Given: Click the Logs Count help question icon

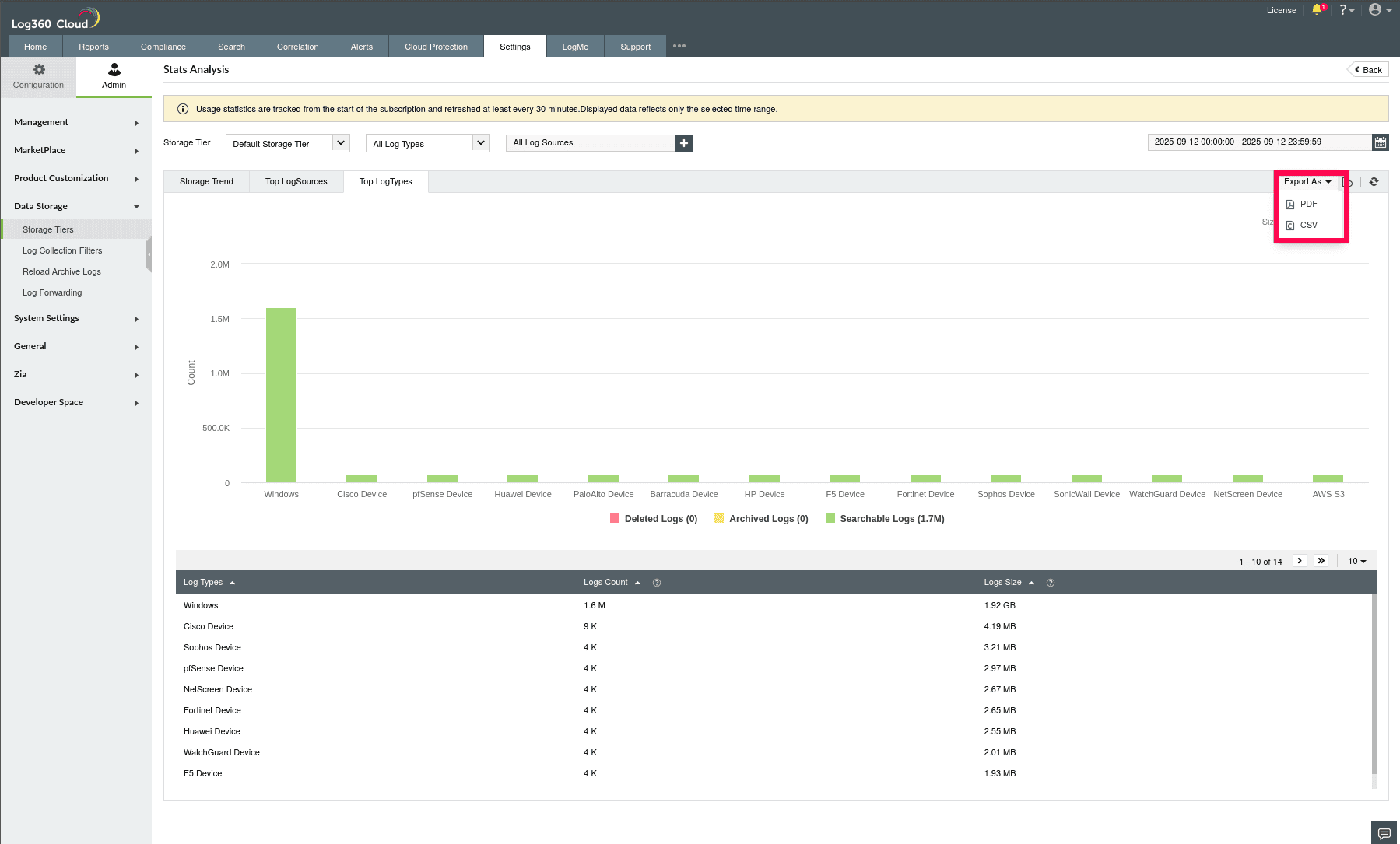Looking at the screenshot, I should click(657, 583).
